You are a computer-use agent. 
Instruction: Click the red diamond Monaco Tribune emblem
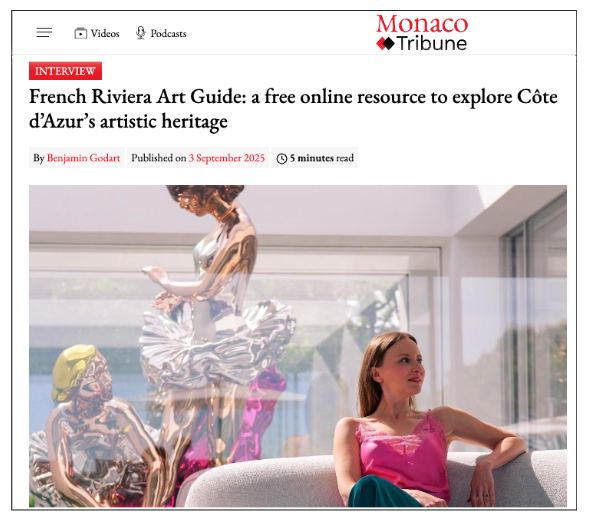[385, 44]
